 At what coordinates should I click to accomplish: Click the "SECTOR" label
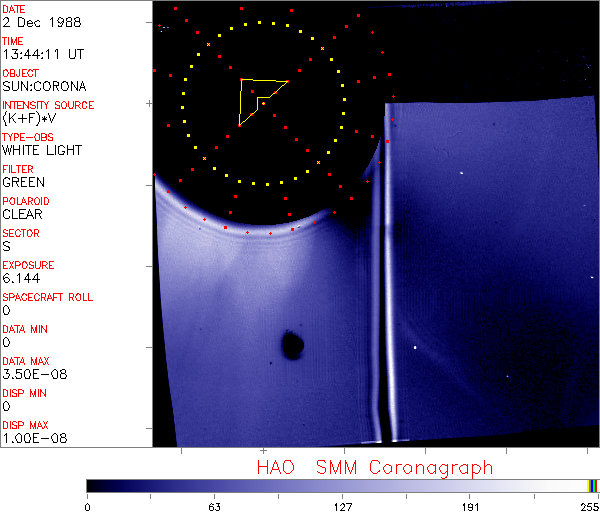pyautogui.click(x=21, y=233)
